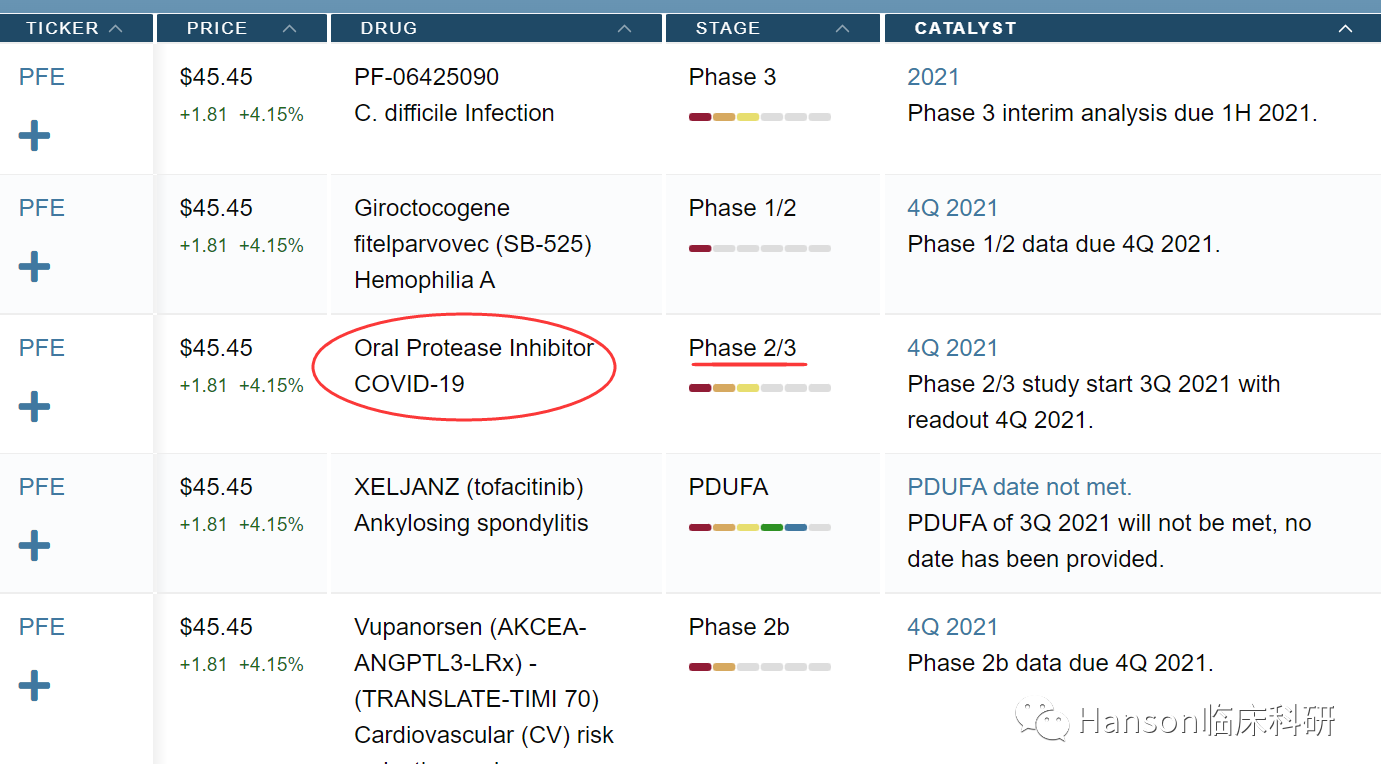Sort table by TICKER column arrow
The width and height of the screenshot is (1381, 782).
point(116,28)
